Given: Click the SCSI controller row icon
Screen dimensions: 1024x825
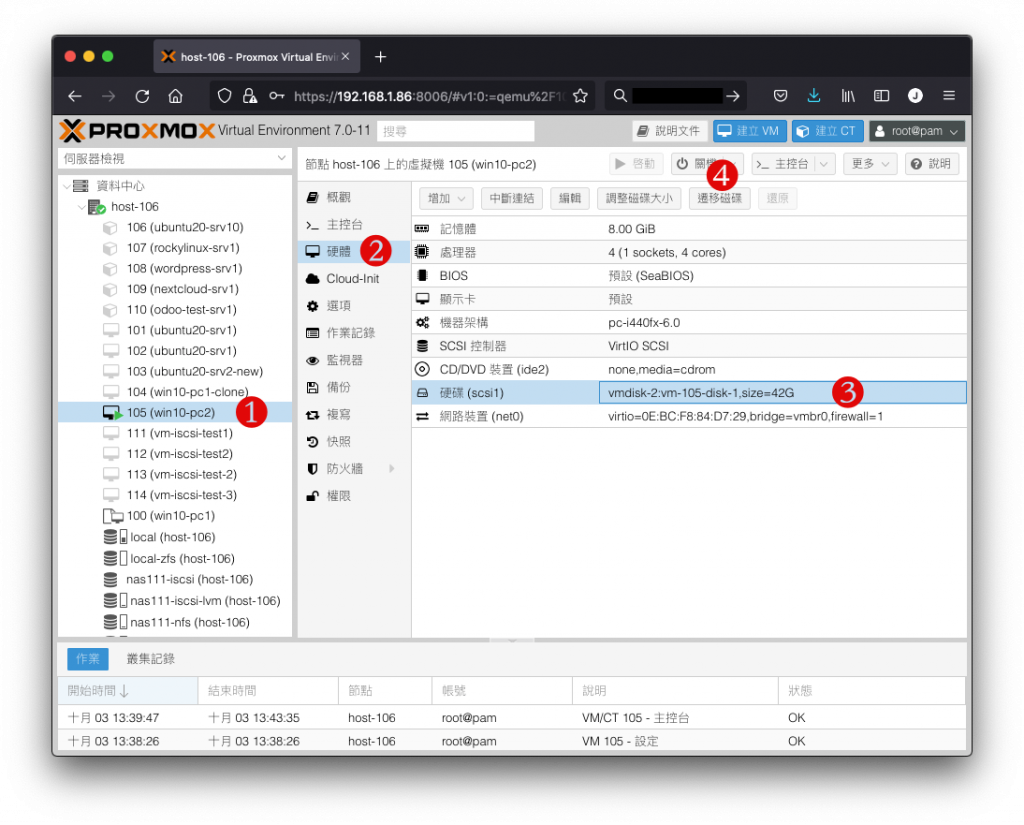Looking at the screenshot, I should coord(423,346).
